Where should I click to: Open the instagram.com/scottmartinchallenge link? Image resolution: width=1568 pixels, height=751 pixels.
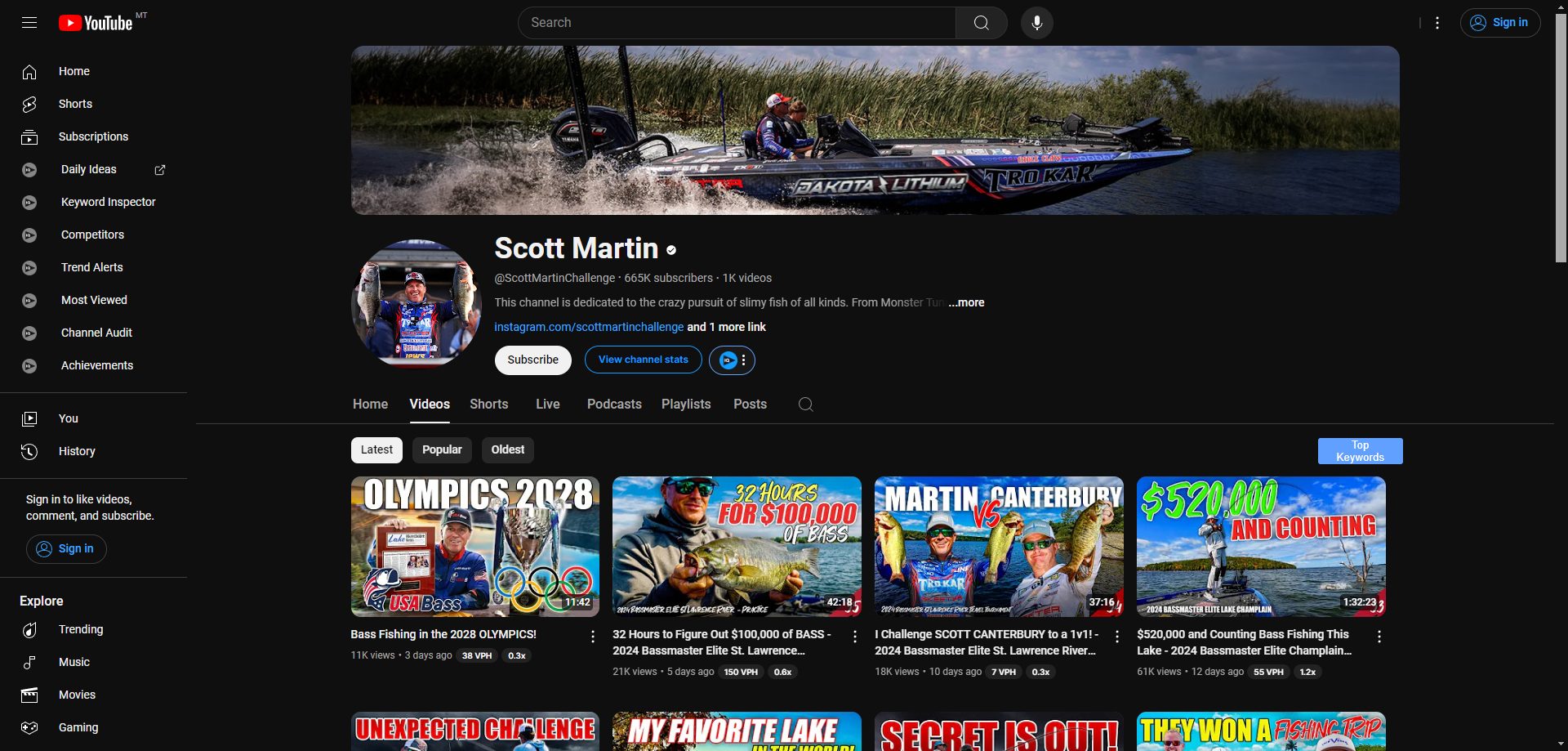click(589, 327)
